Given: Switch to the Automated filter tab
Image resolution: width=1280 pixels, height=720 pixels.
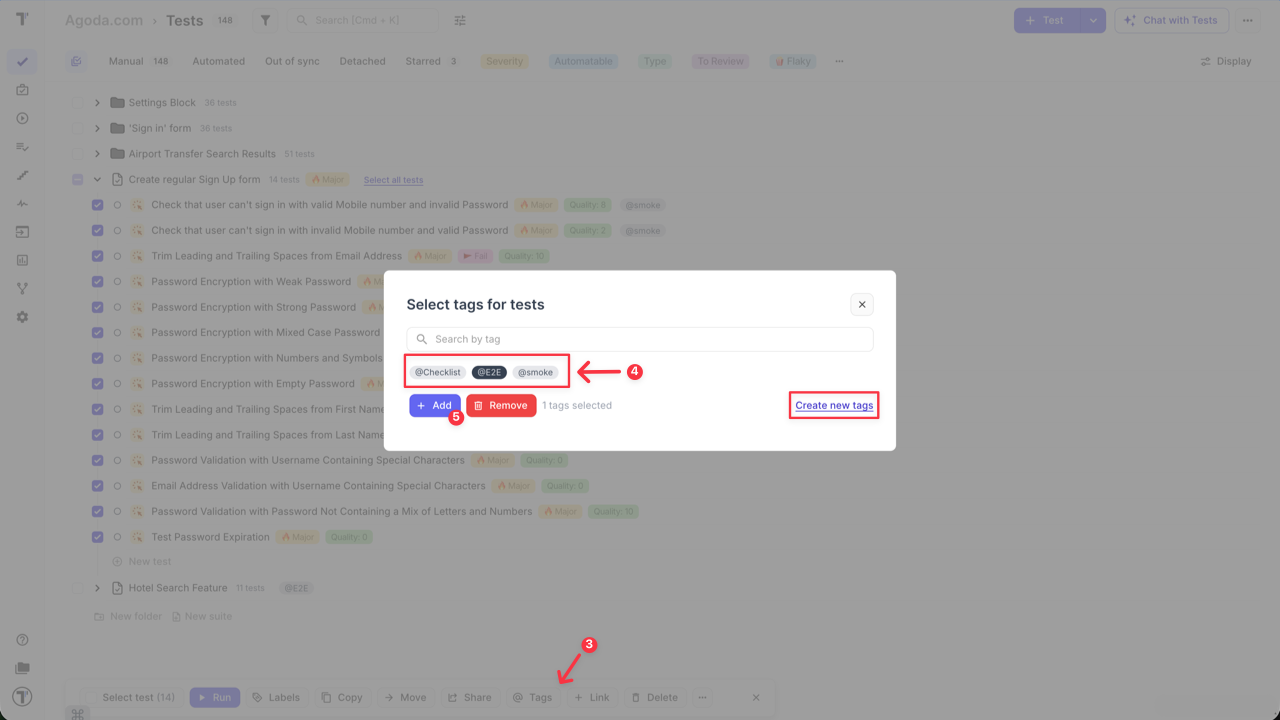Looking at the screenshot, I should [x=218, y=61].
